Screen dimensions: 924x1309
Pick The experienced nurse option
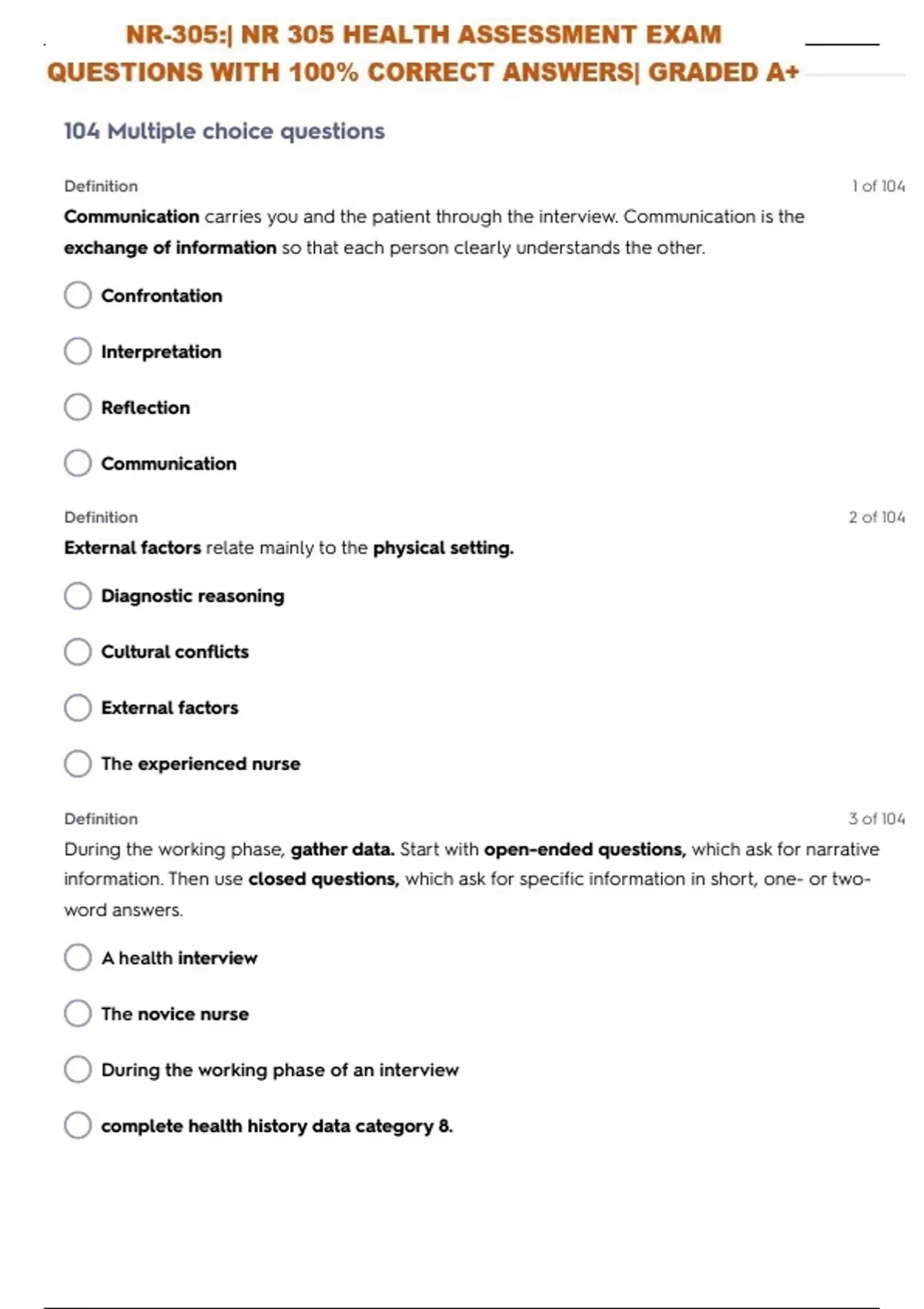pyautogui.click(x=78, y=764)
